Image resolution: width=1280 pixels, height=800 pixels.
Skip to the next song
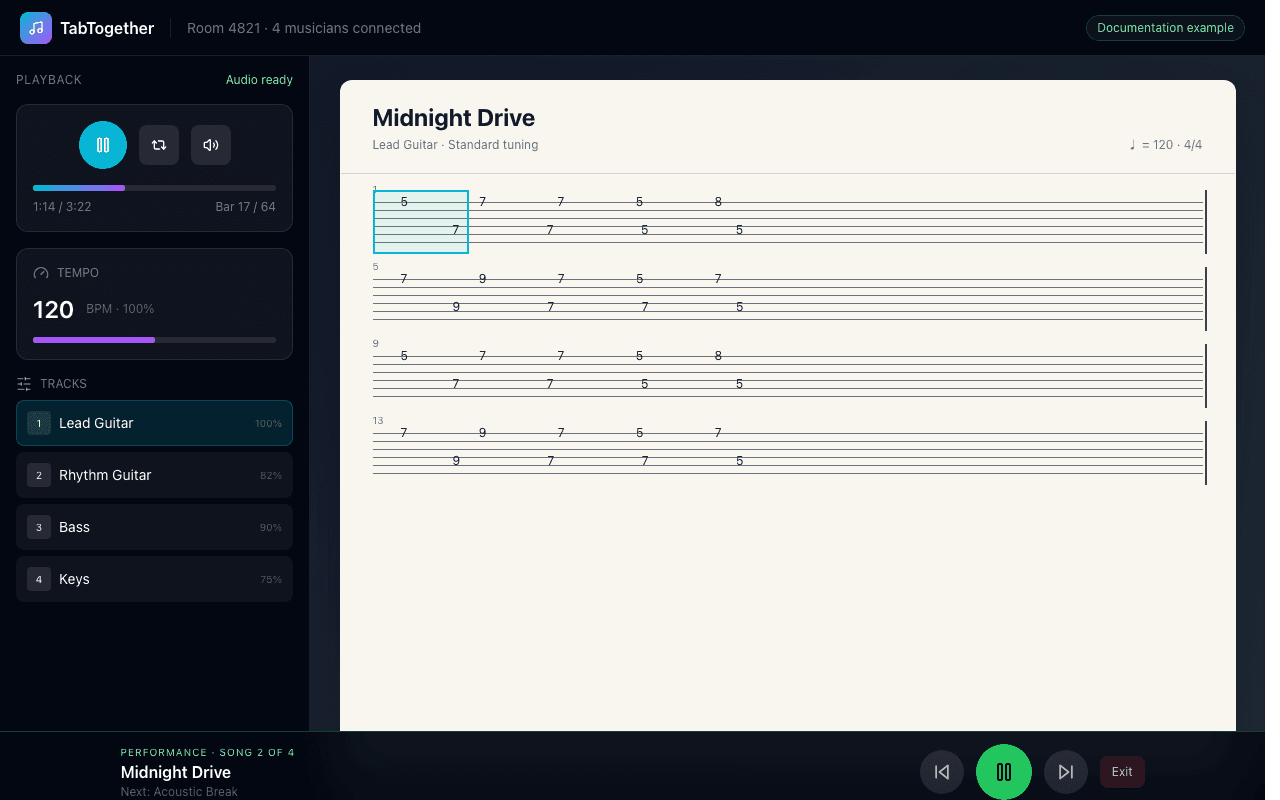pos(1066,772)
